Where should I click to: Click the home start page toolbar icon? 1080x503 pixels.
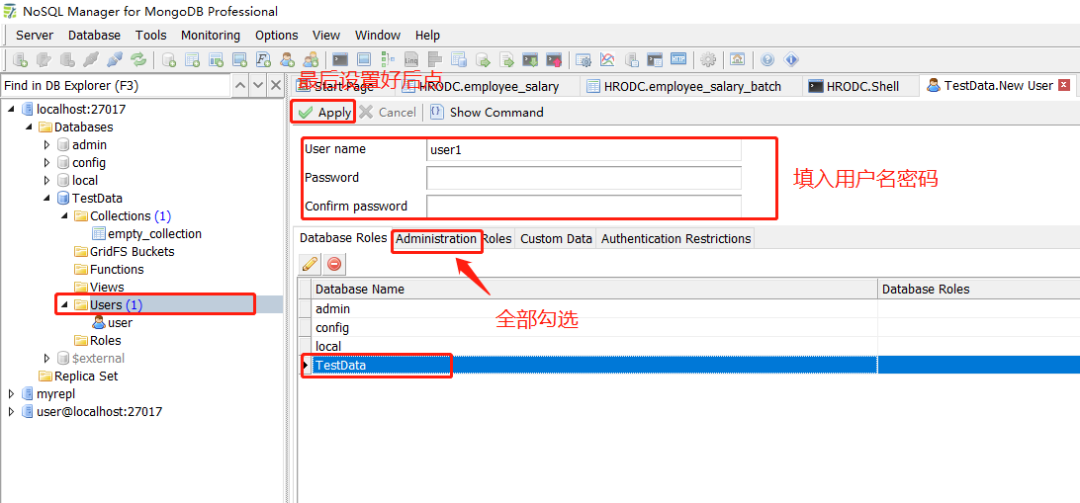[x=737, y=59]
